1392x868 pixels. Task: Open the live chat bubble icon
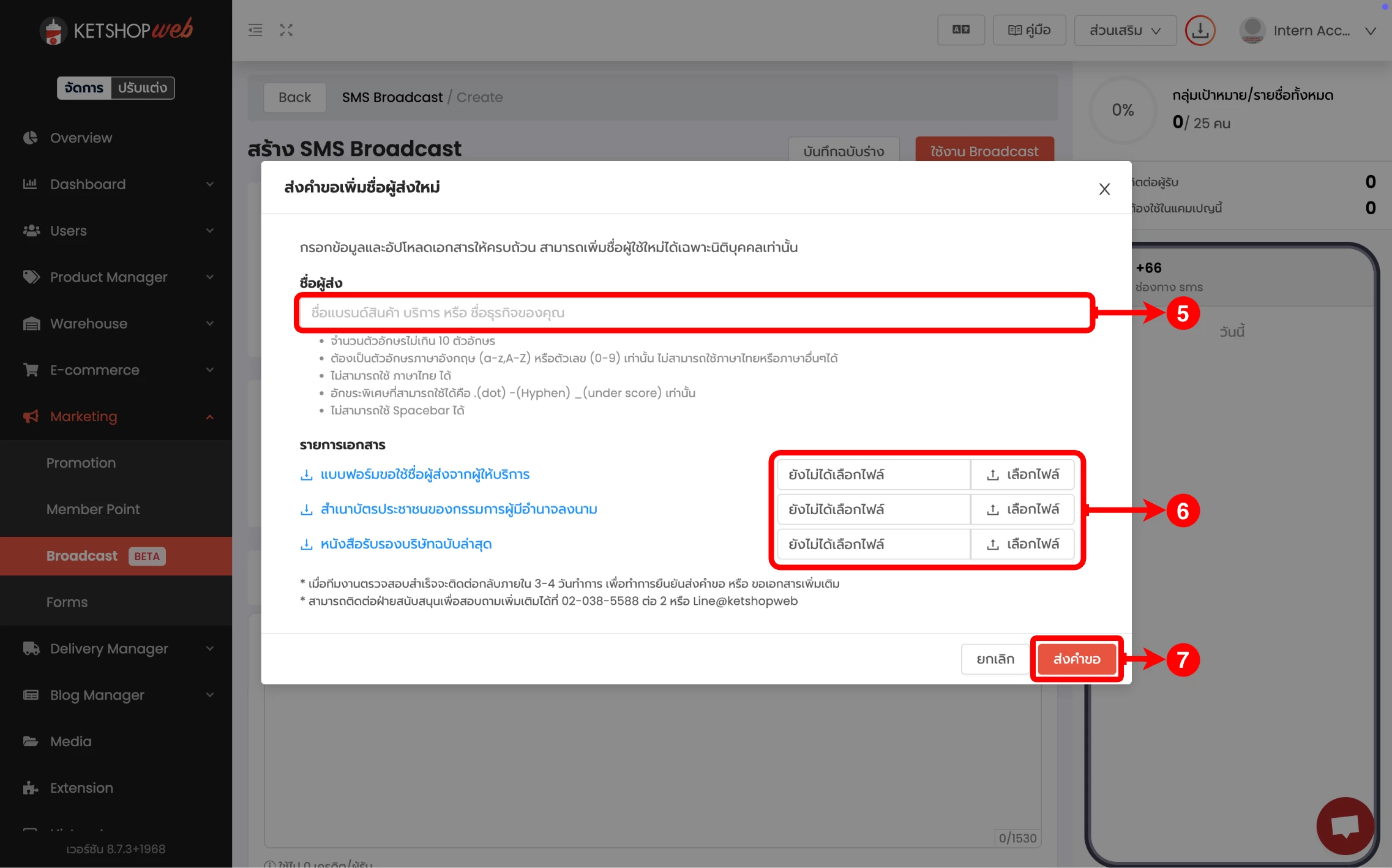(x=1345, y=826)
